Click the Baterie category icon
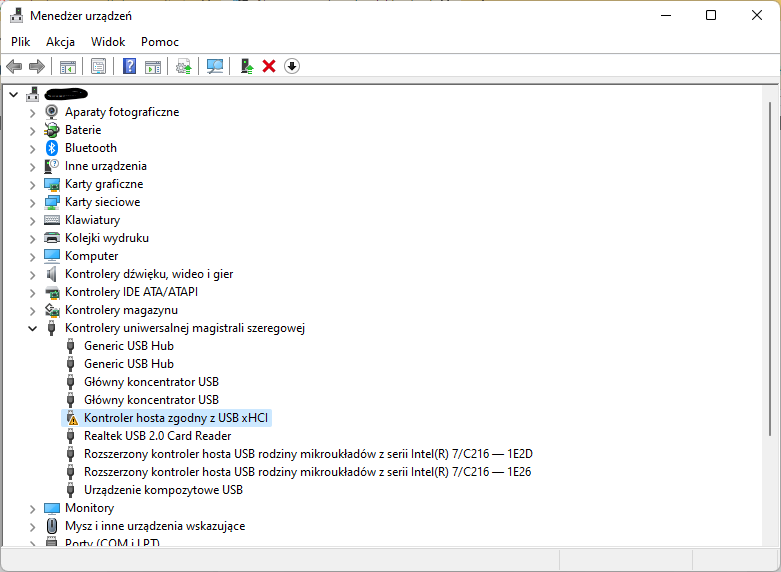The image size is (781, 572). pyautogui.click(x=52, y=130)
